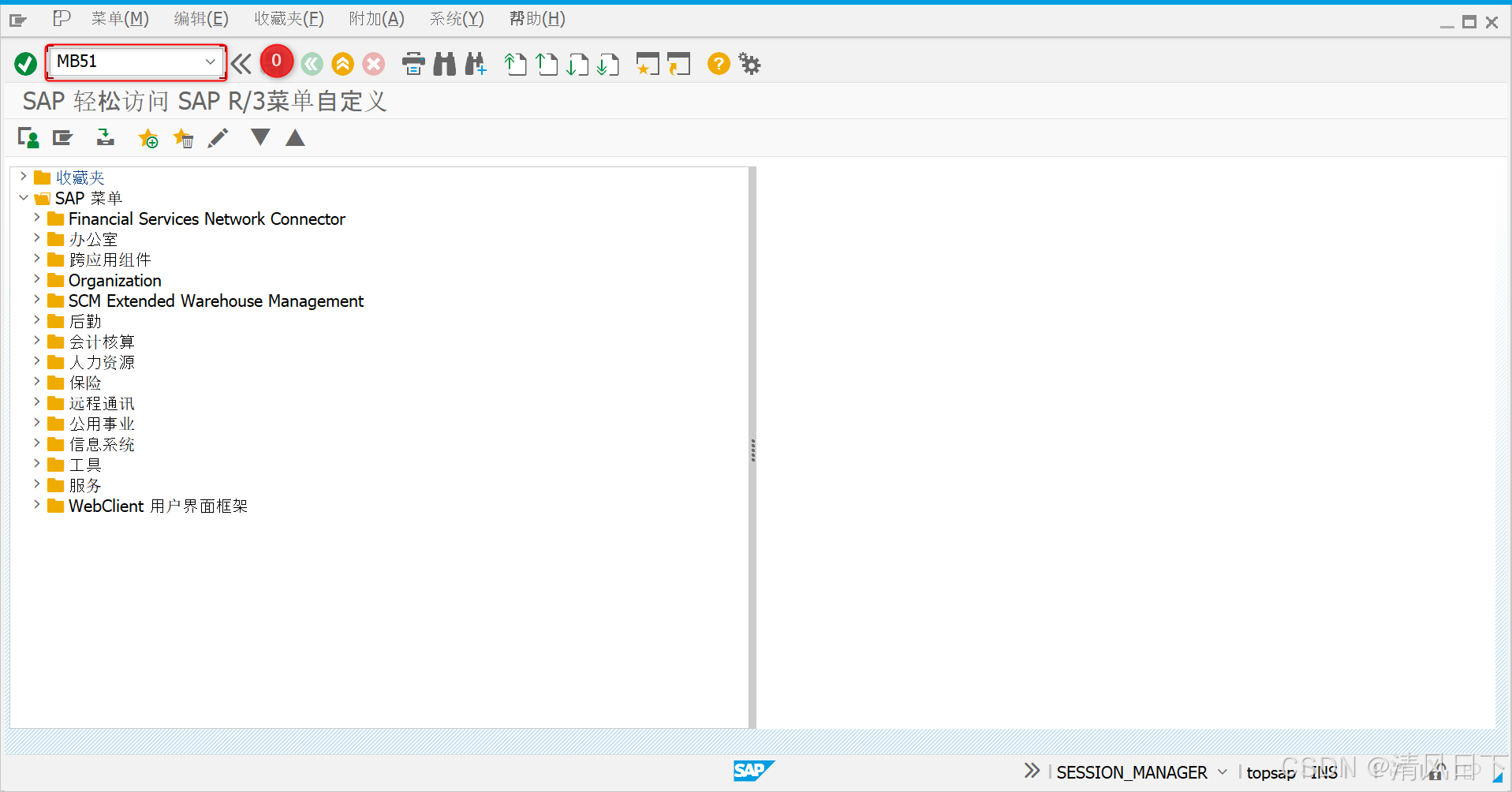
Task: Click the Delete Favorites star trash icon
Action: (x=183, y=139)
